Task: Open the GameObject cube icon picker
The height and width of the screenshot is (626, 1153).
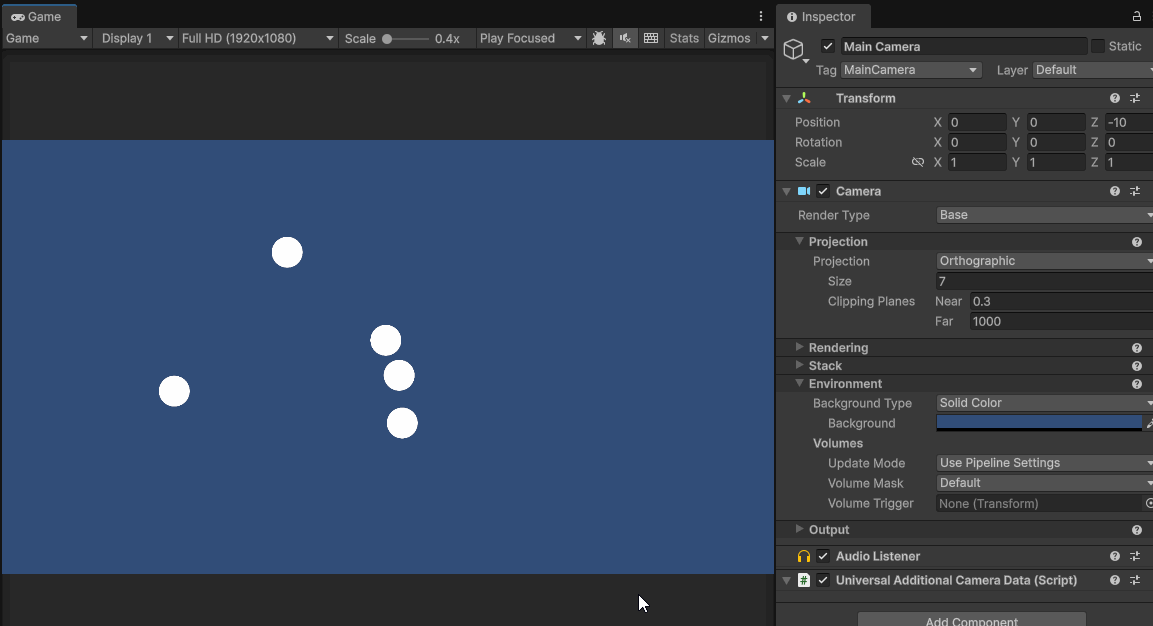Action: [795, 50]
